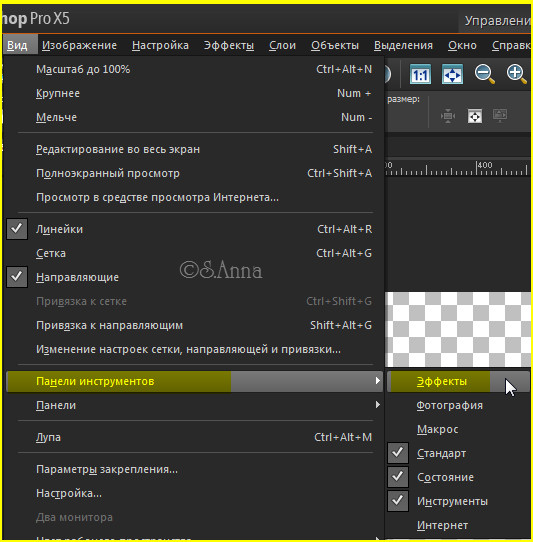The height and width of the screenshot is (542, 533).
Task: Open the Изображение menu
Action: click(79, 45)
